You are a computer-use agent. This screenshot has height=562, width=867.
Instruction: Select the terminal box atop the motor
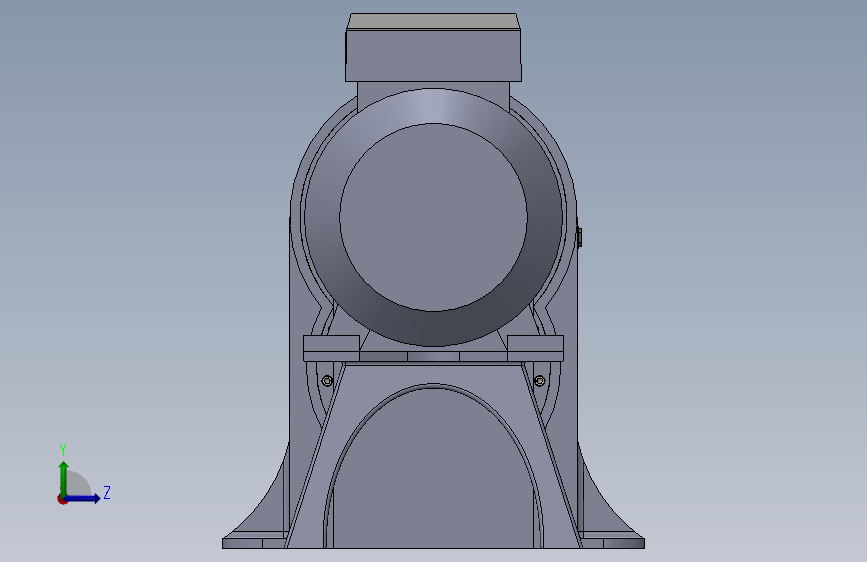(434, 48)
